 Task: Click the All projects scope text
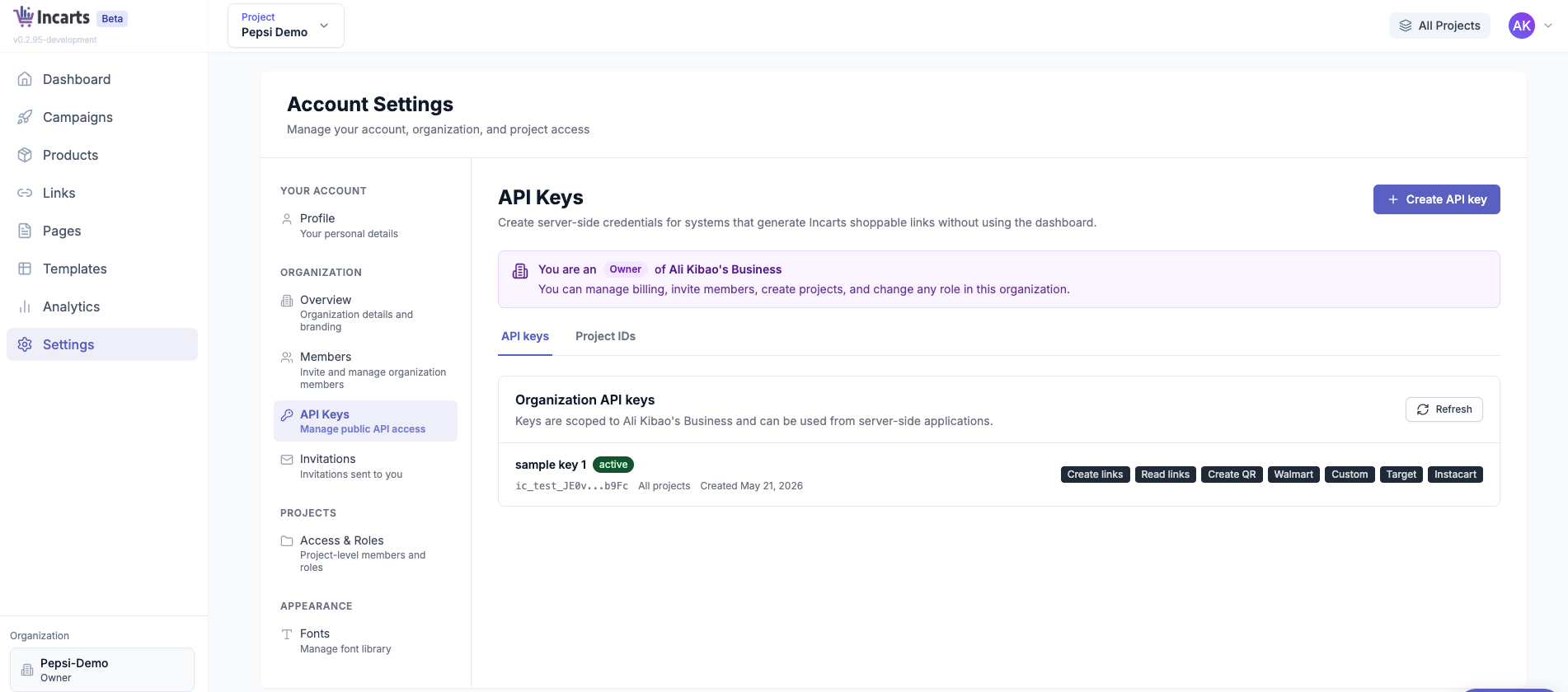tap(664, 486)
